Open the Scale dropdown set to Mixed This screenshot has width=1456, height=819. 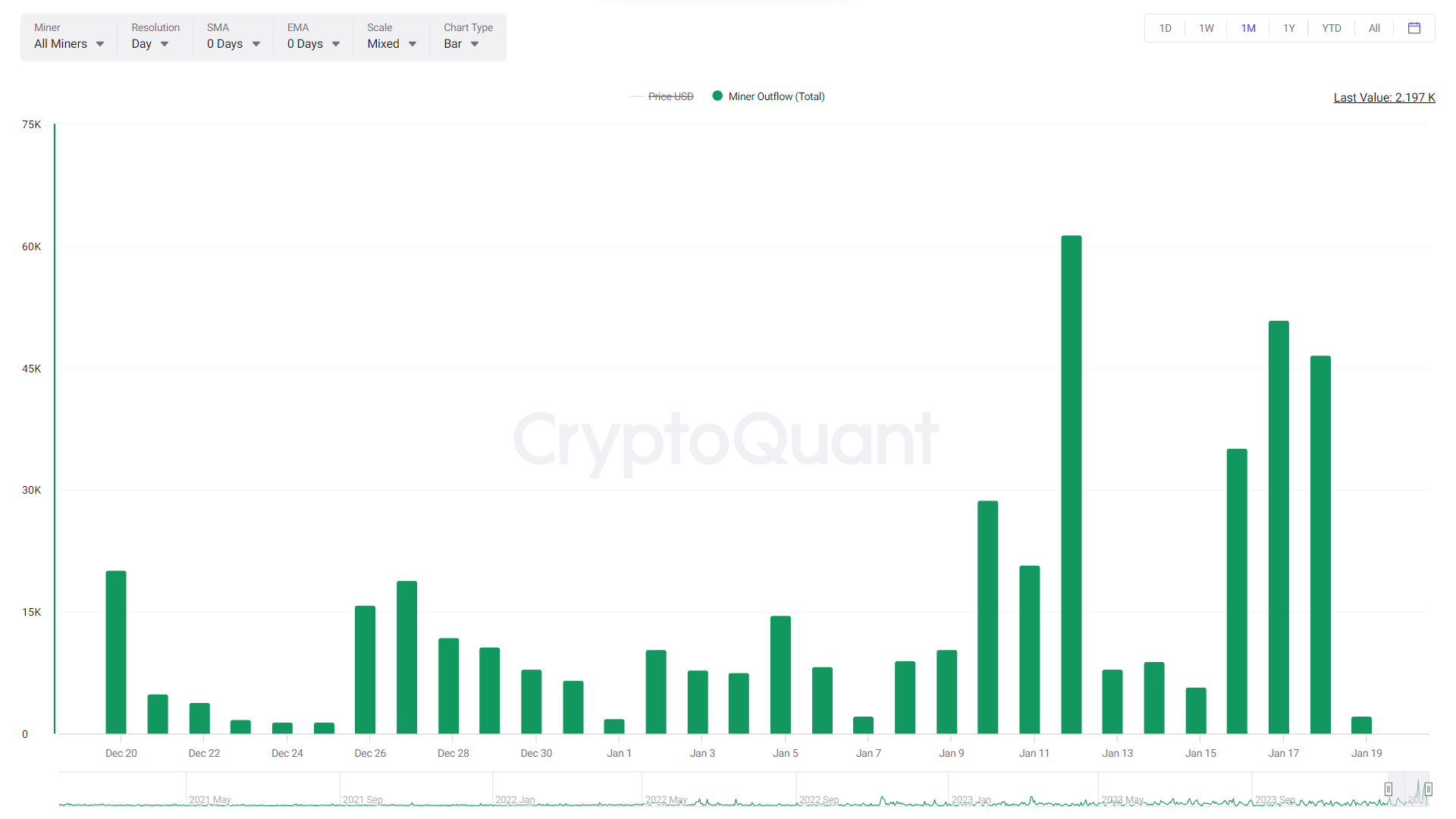tap(392, 44)
